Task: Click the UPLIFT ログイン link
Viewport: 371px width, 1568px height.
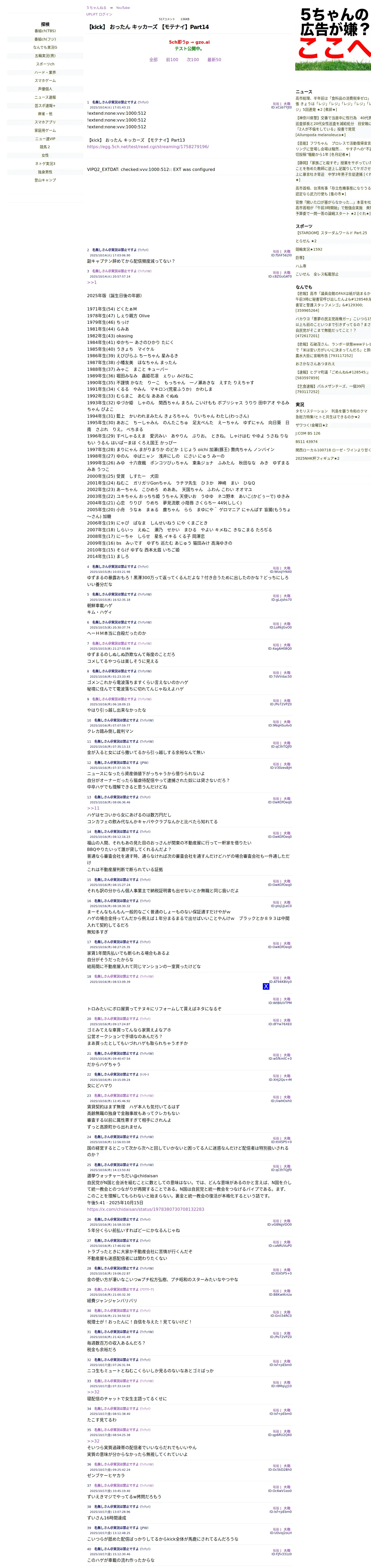Action: pos(99,14)
